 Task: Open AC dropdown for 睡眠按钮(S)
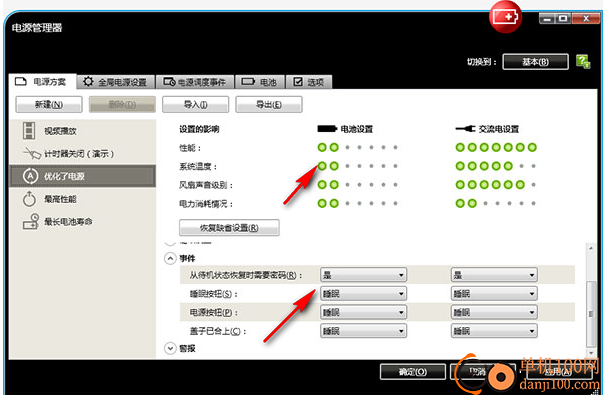click(494, 293)
